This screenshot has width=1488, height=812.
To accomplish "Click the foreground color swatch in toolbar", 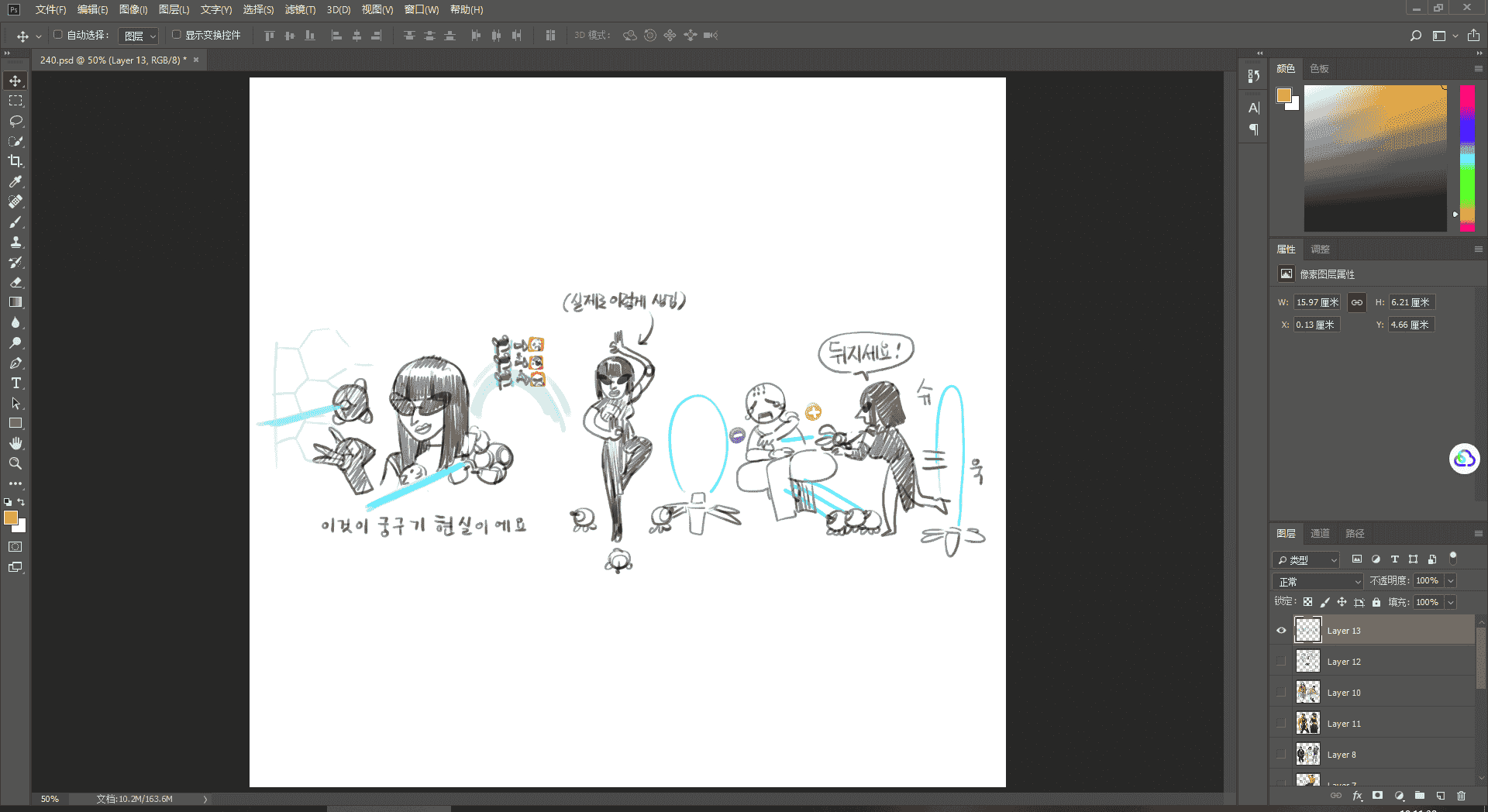I will tap(11, 518).
